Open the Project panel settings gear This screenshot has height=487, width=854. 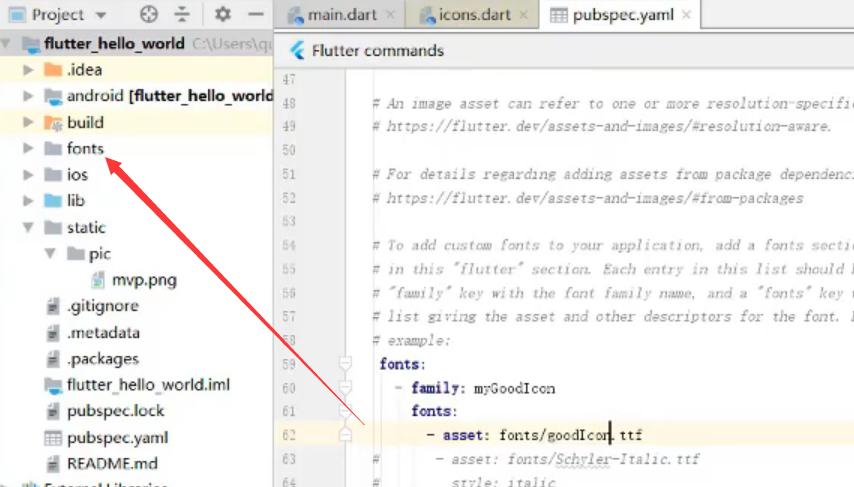(x=222, y=14)
